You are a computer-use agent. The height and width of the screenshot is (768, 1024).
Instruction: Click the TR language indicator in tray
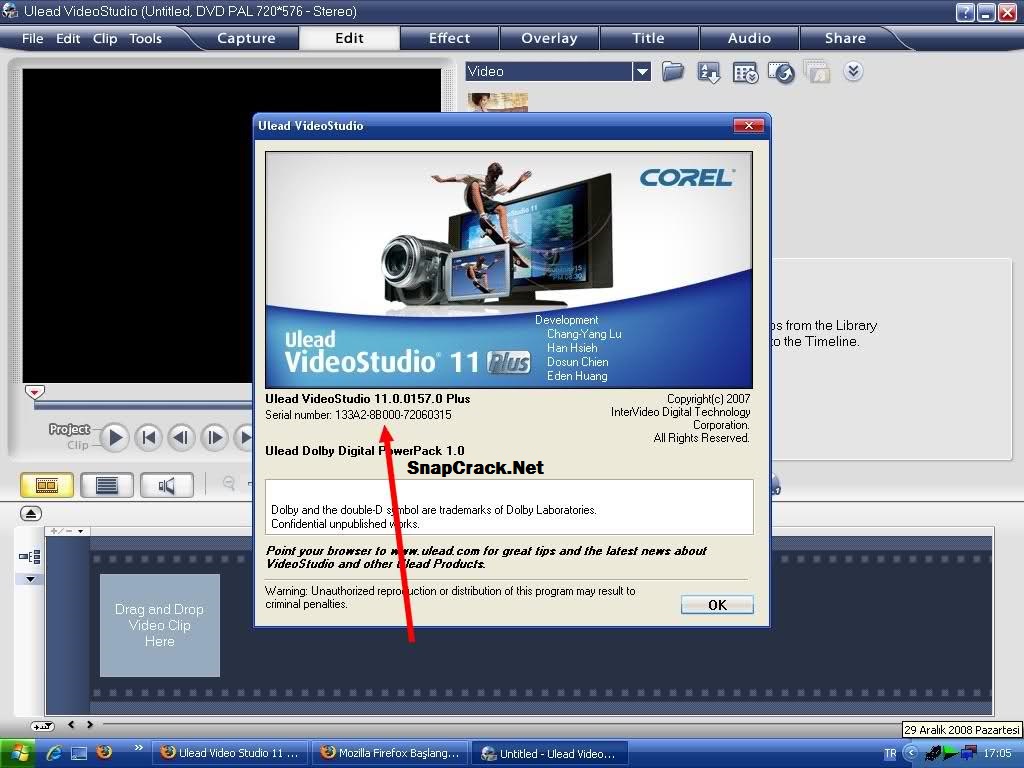(890, 754)
